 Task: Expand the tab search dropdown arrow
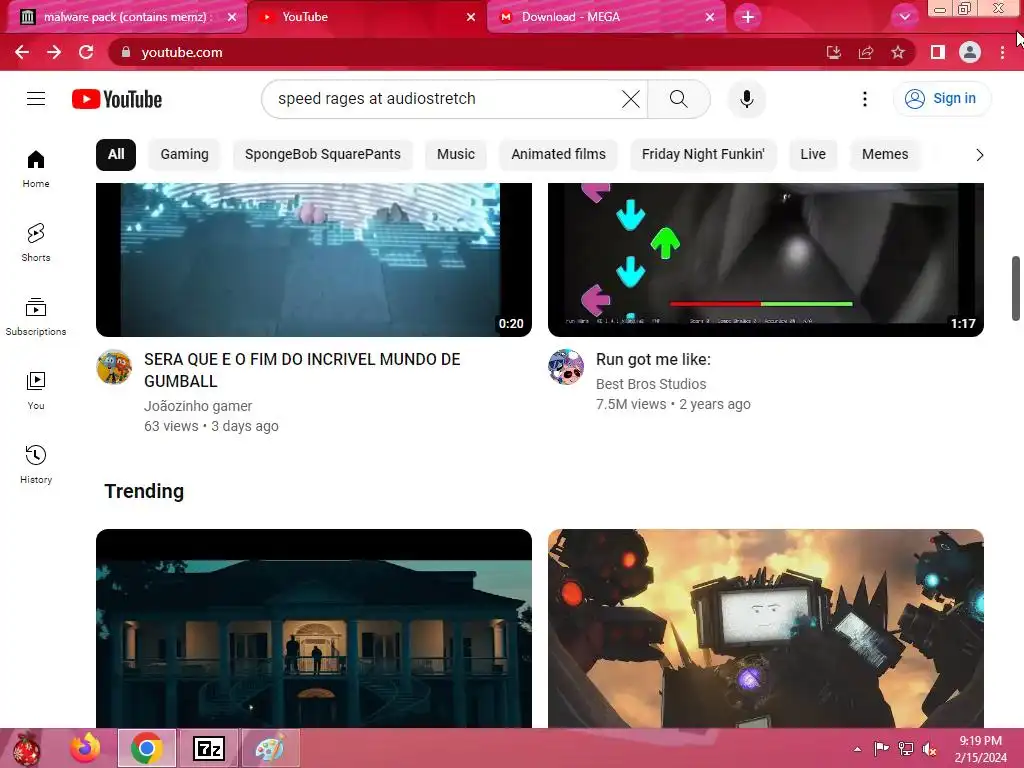tap(904, 17)
